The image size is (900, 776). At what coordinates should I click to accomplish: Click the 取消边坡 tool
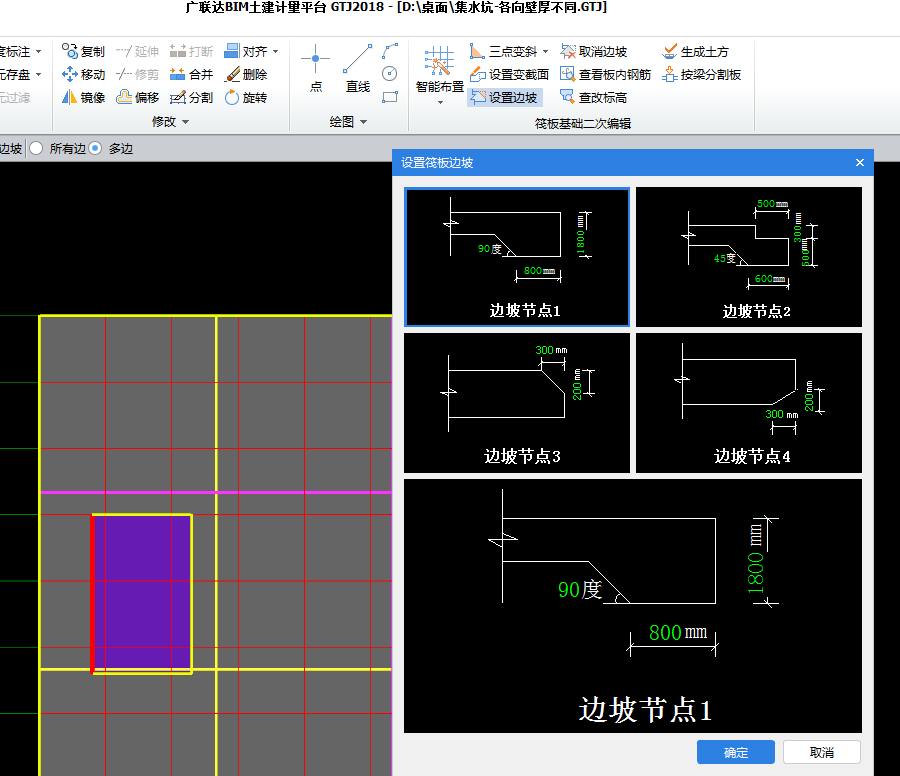[593, 52]
